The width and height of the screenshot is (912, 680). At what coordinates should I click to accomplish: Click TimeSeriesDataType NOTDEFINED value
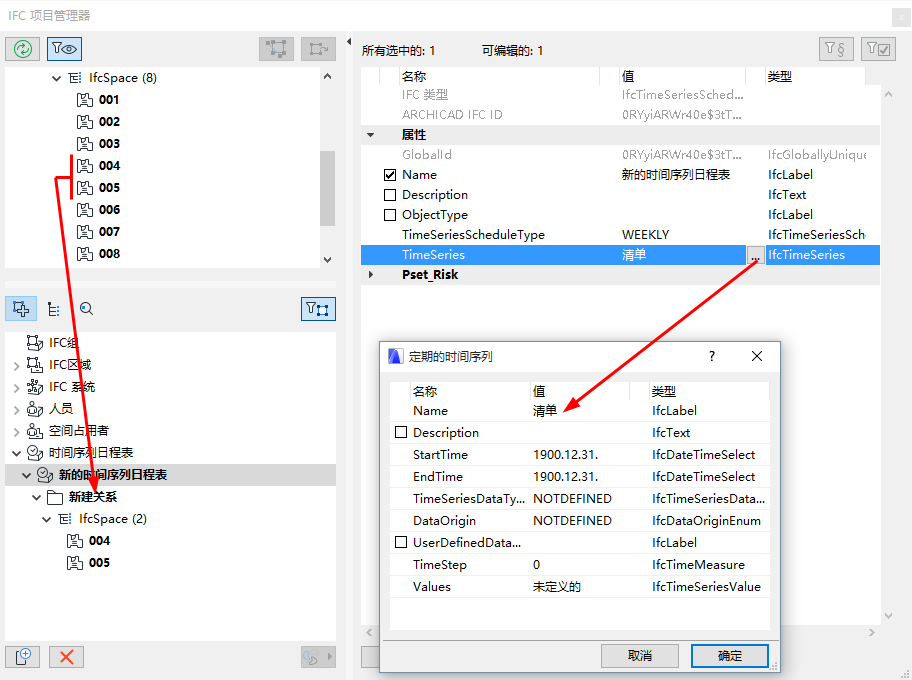572,499
